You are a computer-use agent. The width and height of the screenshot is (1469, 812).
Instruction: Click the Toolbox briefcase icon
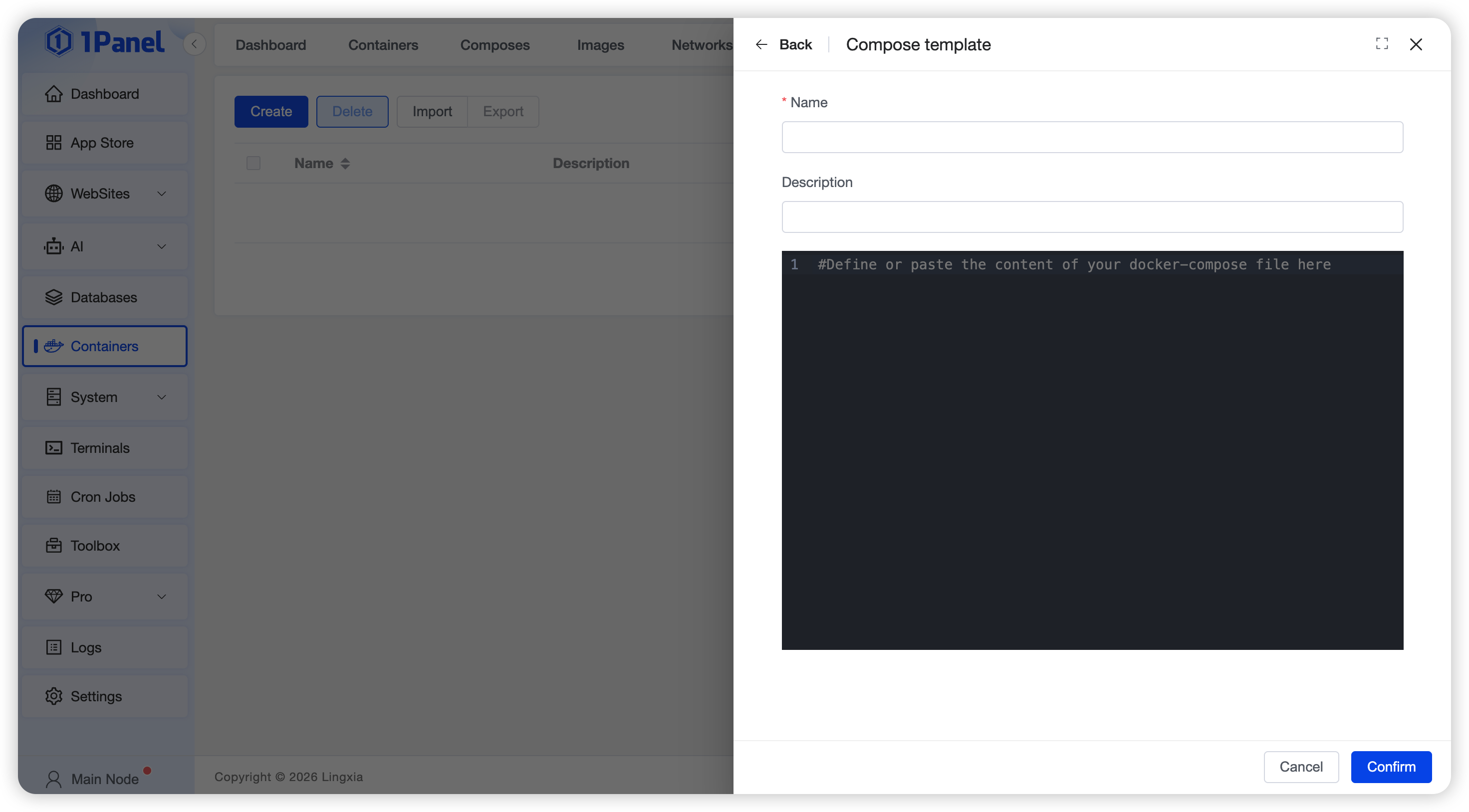coord(53,546)
